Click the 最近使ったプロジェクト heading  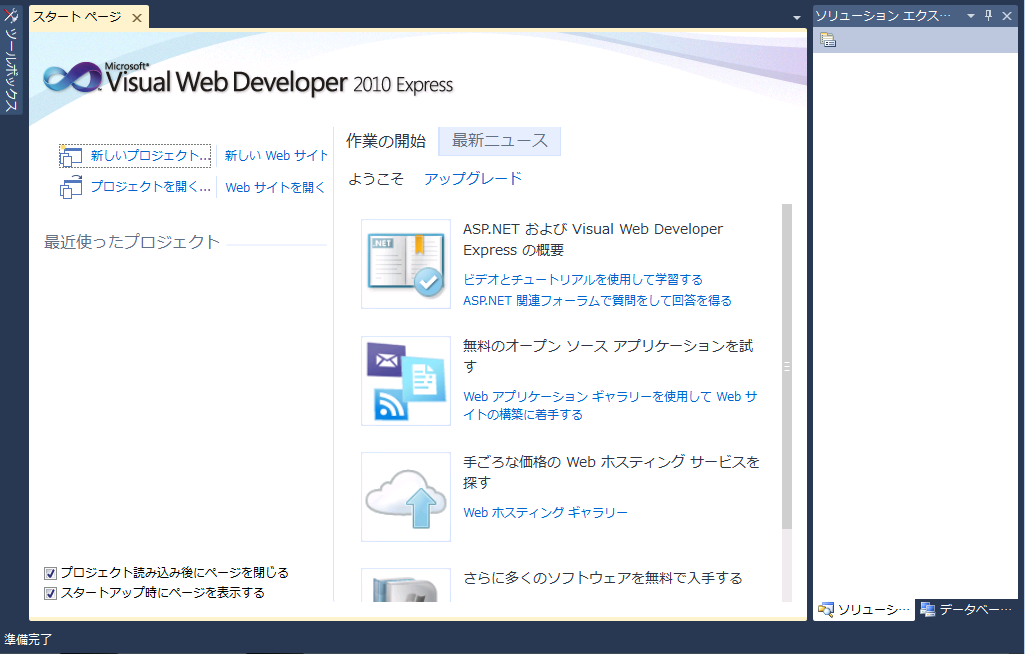131,242
